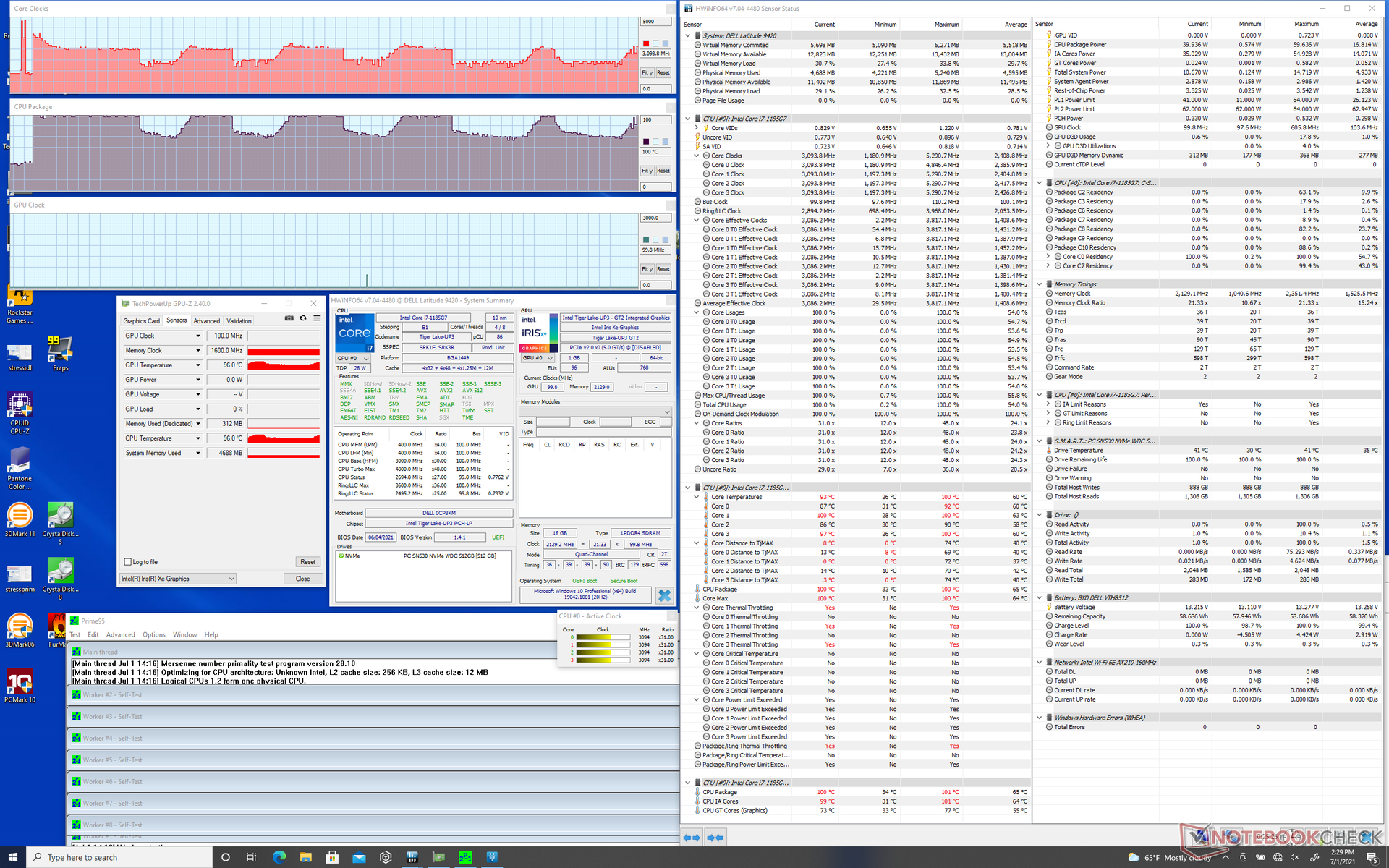Open CrystalDiskMark 5 desktop shortcut

coord(60,523)
